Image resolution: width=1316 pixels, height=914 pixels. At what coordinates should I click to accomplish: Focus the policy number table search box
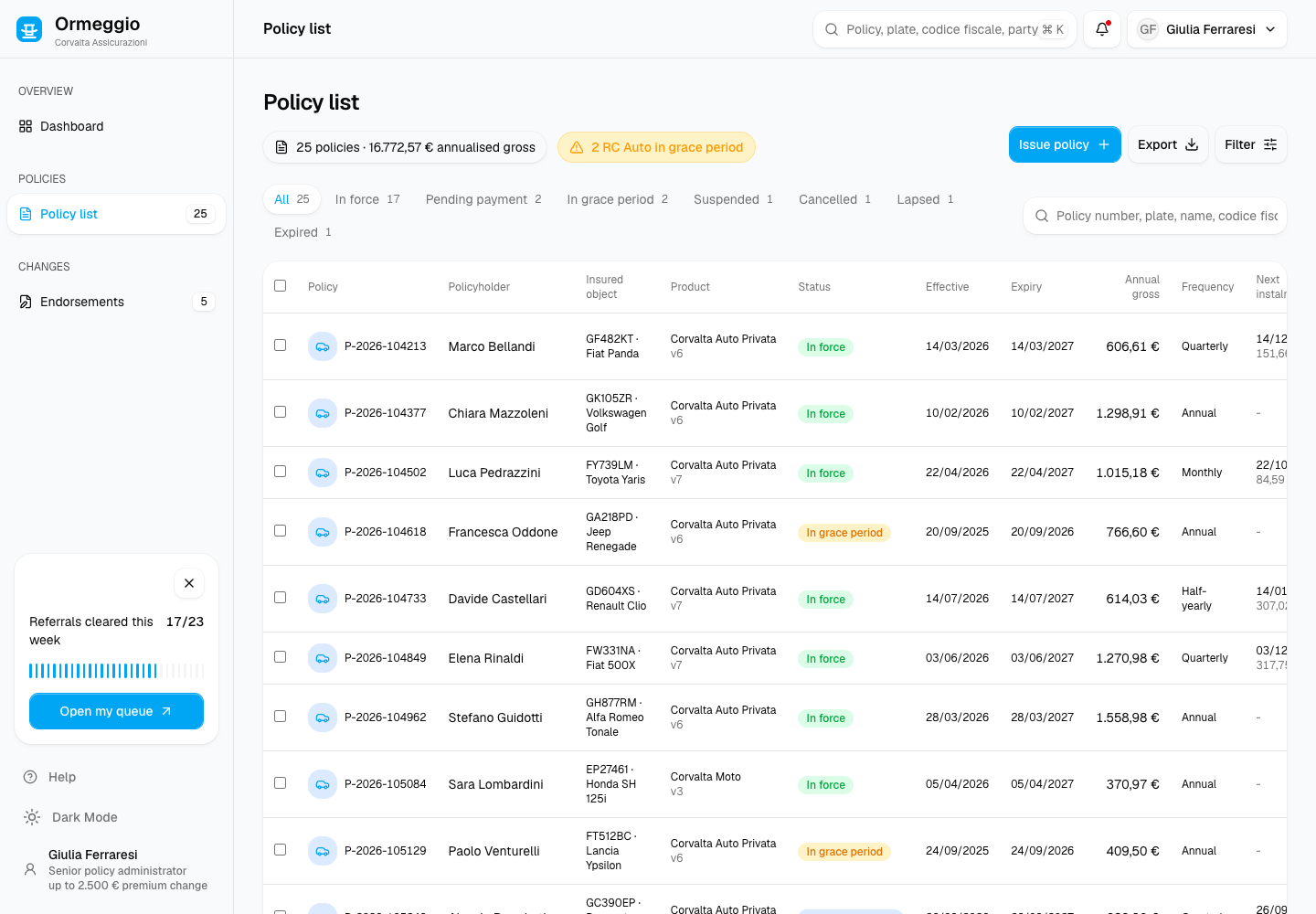1155,216
